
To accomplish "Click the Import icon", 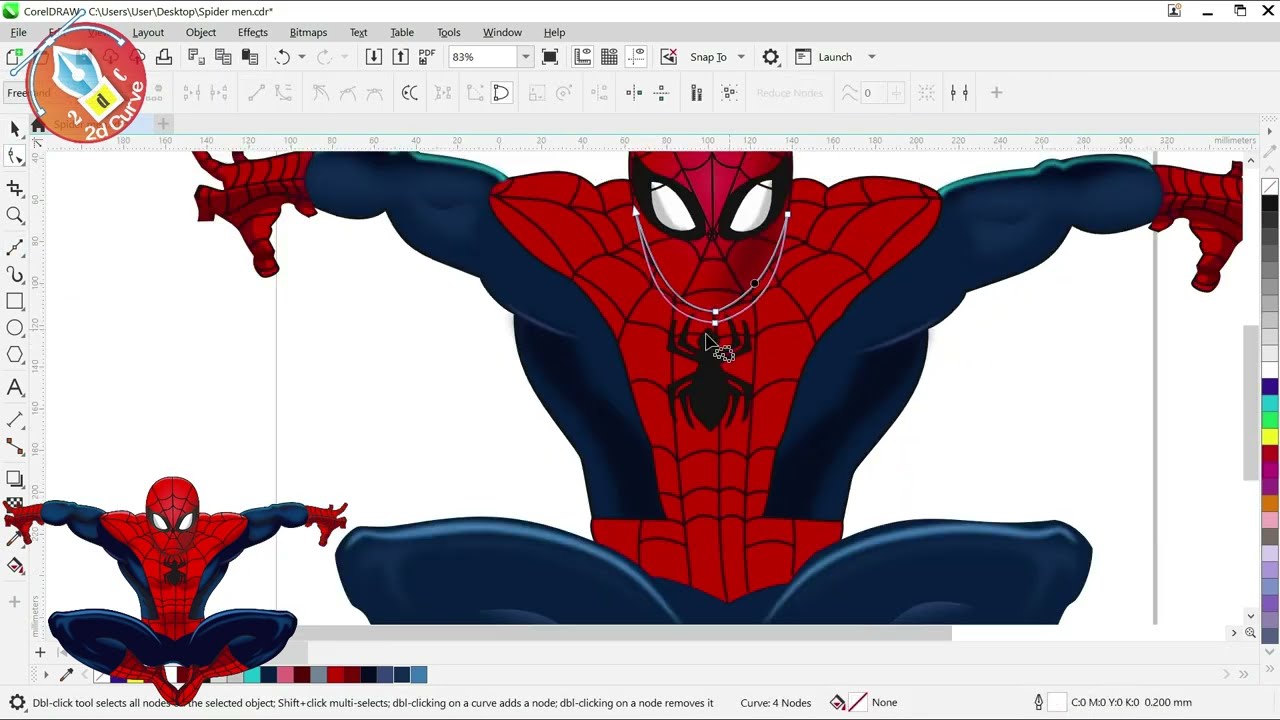I will (x=373, y=57).
